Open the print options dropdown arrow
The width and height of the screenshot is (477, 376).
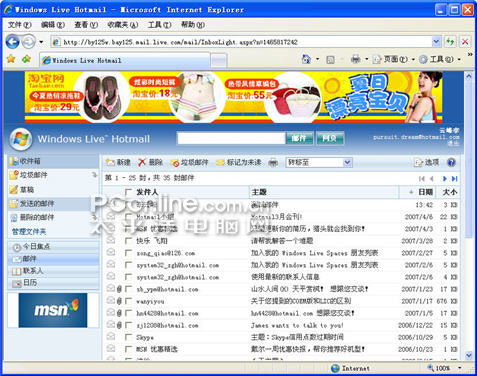(366, 59)
